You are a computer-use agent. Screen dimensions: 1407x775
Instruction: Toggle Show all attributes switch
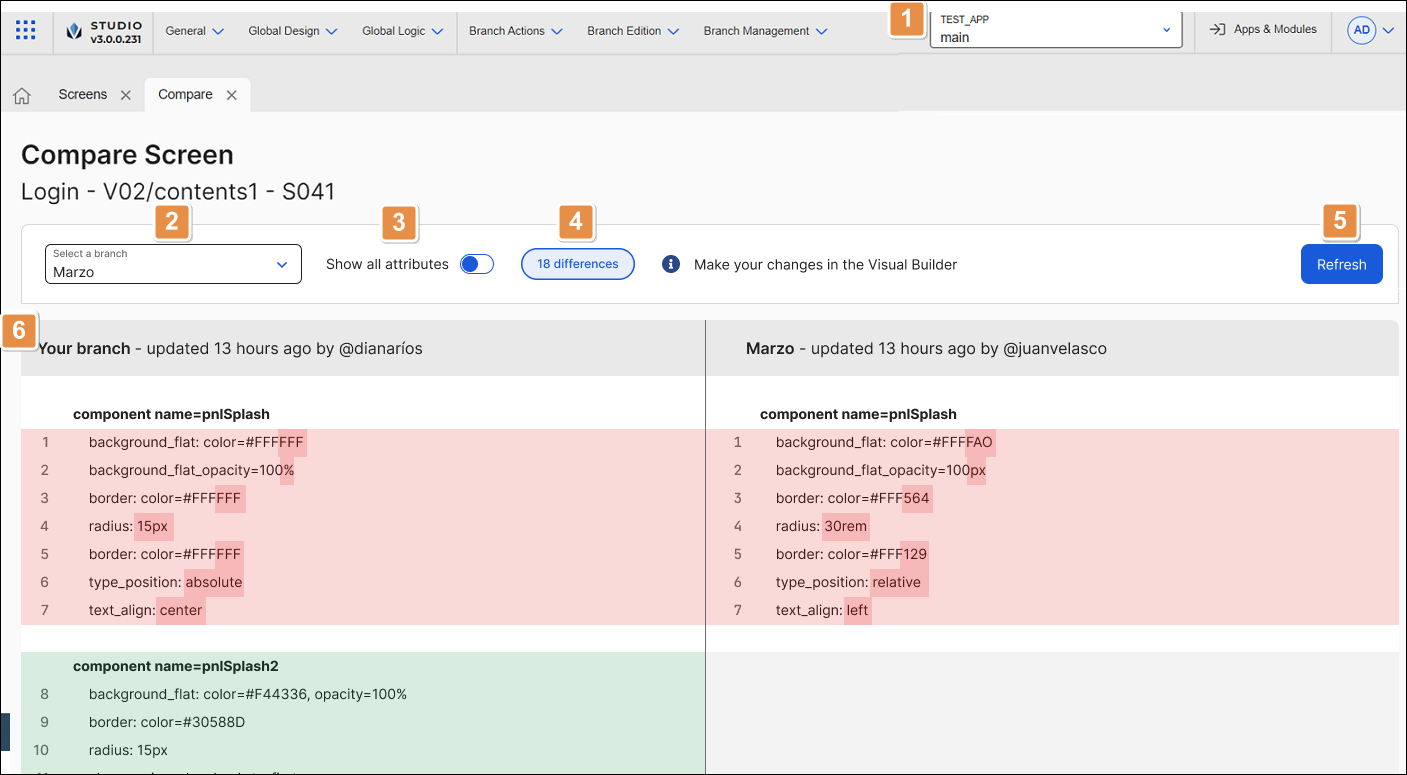(x=476, y=264)
